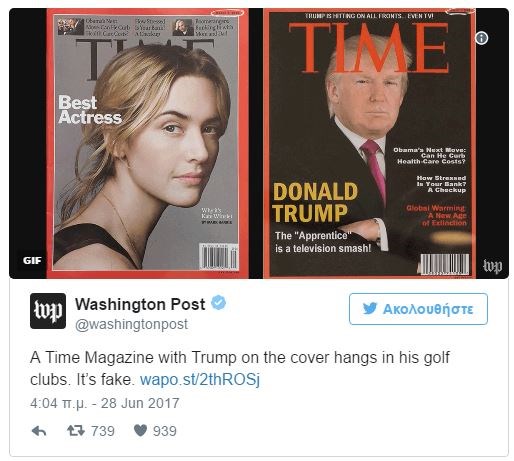Click the wp watermark on the image

[x=492, y=266]
